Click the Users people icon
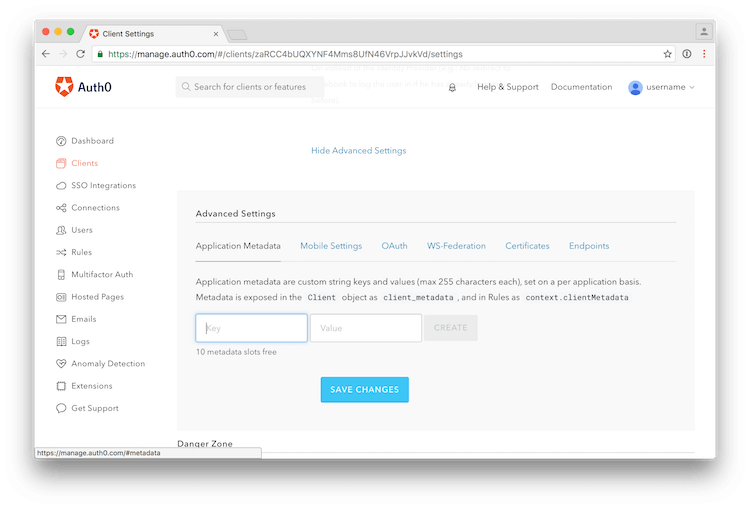This screenshot has width=750, height=508. point(61,230)
